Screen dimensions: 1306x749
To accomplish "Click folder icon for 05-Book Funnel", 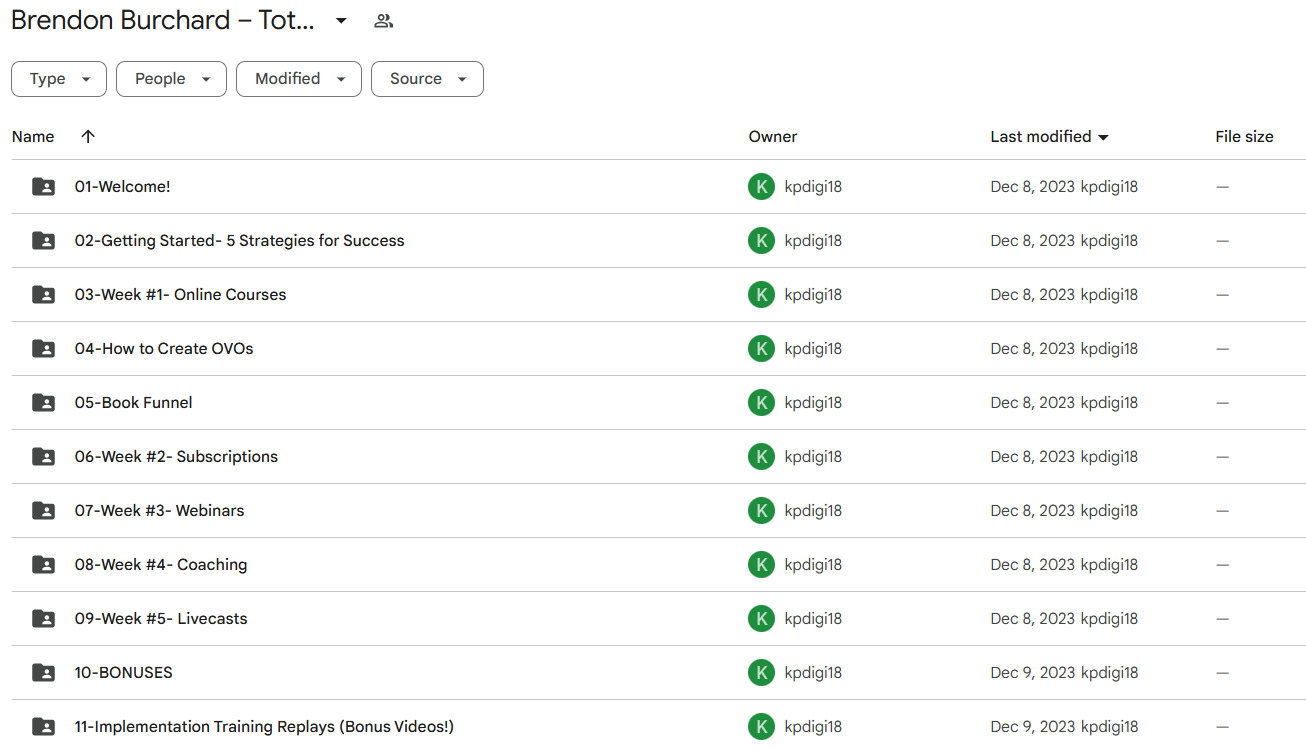I will [44, 403].
